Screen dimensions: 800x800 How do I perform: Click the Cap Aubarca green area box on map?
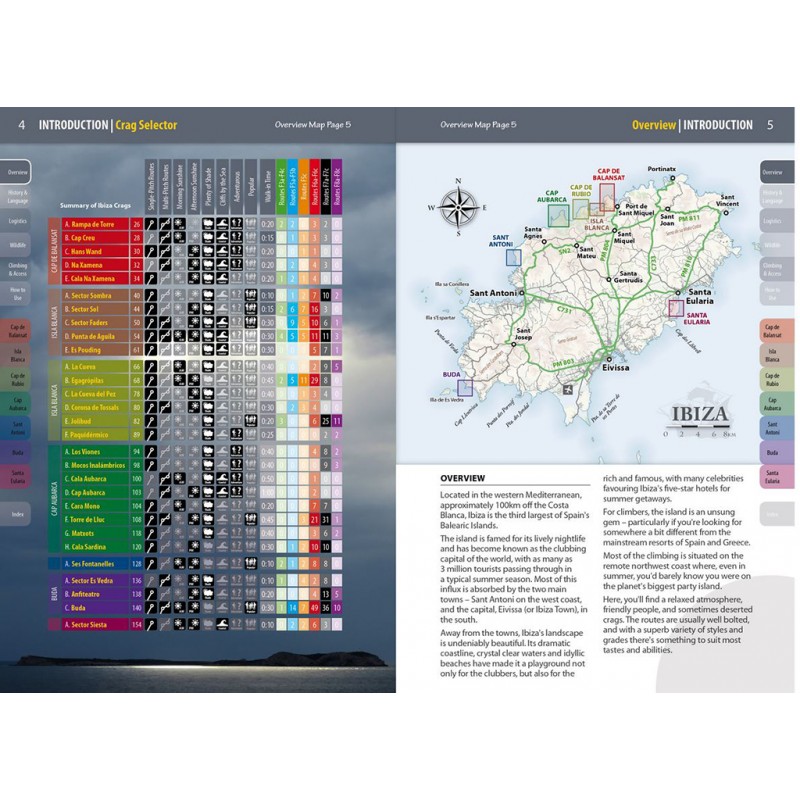558,209
